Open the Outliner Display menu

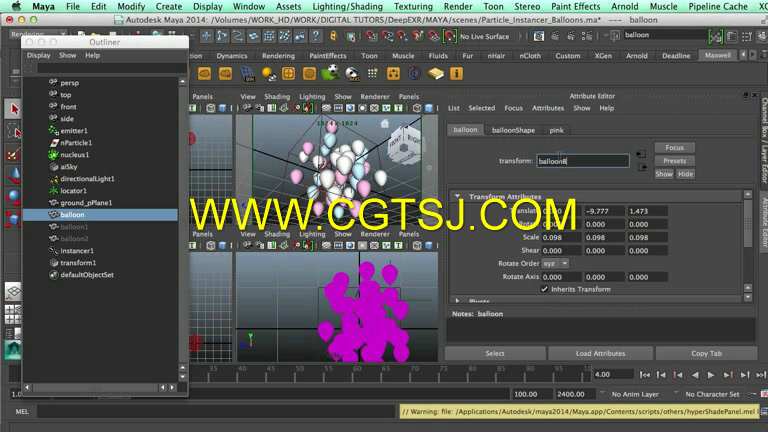pos(39,55)
